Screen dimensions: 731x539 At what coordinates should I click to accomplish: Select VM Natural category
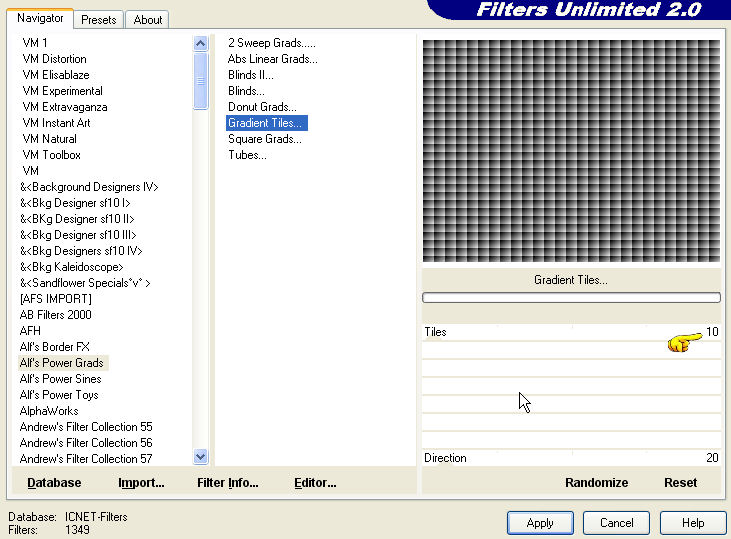click(x=49, y=139)
